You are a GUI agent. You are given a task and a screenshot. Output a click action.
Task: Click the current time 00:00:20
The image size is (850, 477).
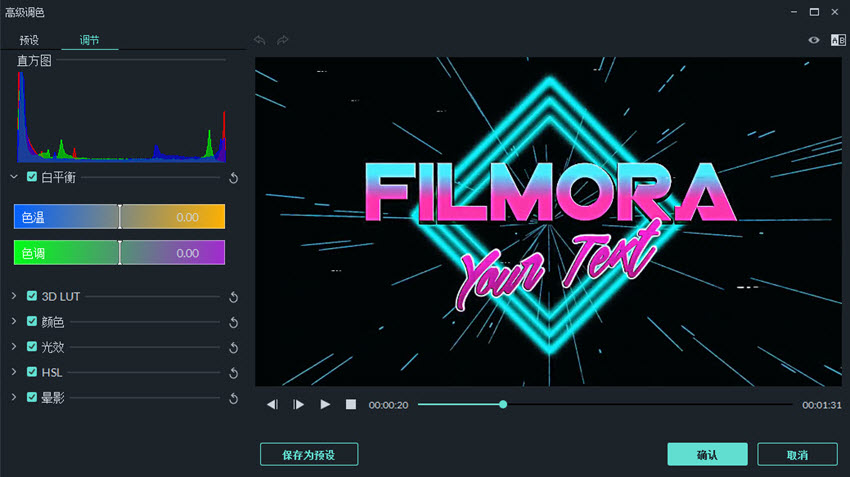pos(388,405)
